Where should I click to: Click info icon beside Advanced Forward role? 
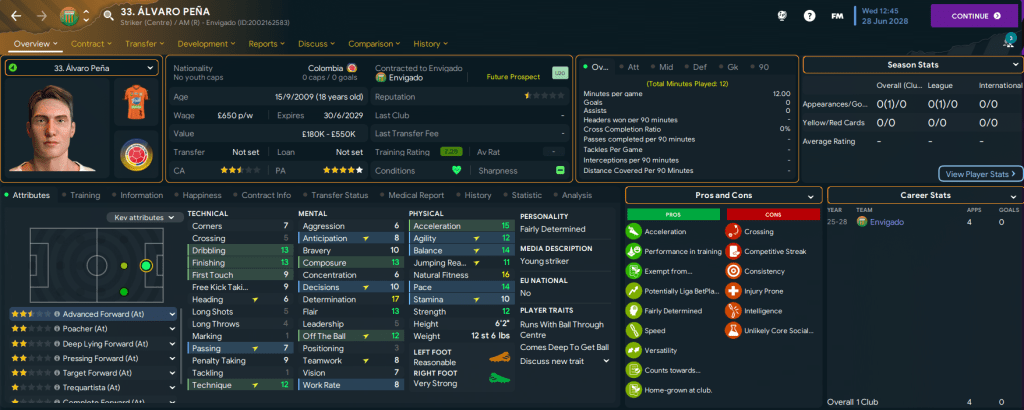coord(58,313)
